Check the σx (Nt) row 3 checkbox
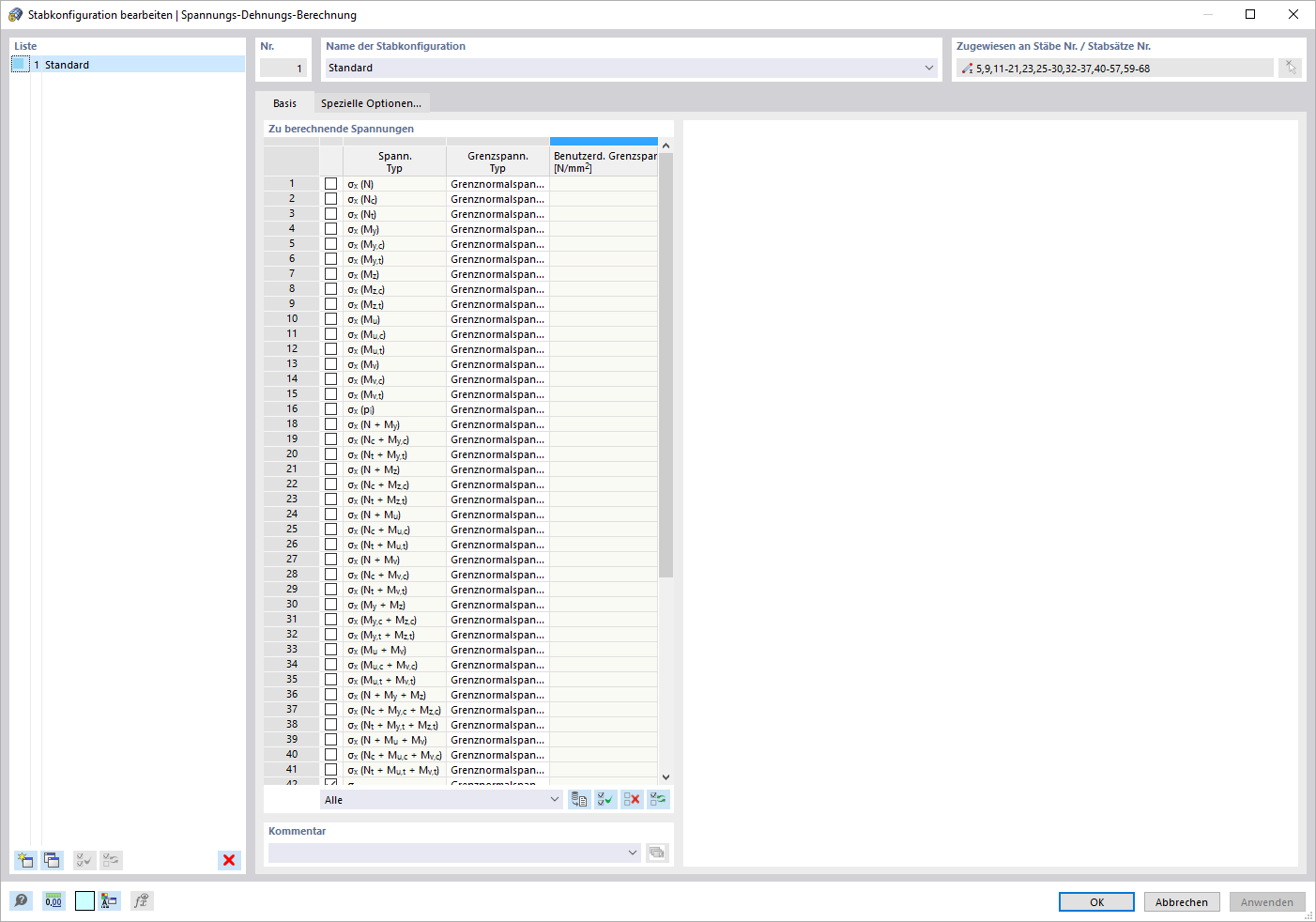The image size is (1316, 922). click(330, 214)
